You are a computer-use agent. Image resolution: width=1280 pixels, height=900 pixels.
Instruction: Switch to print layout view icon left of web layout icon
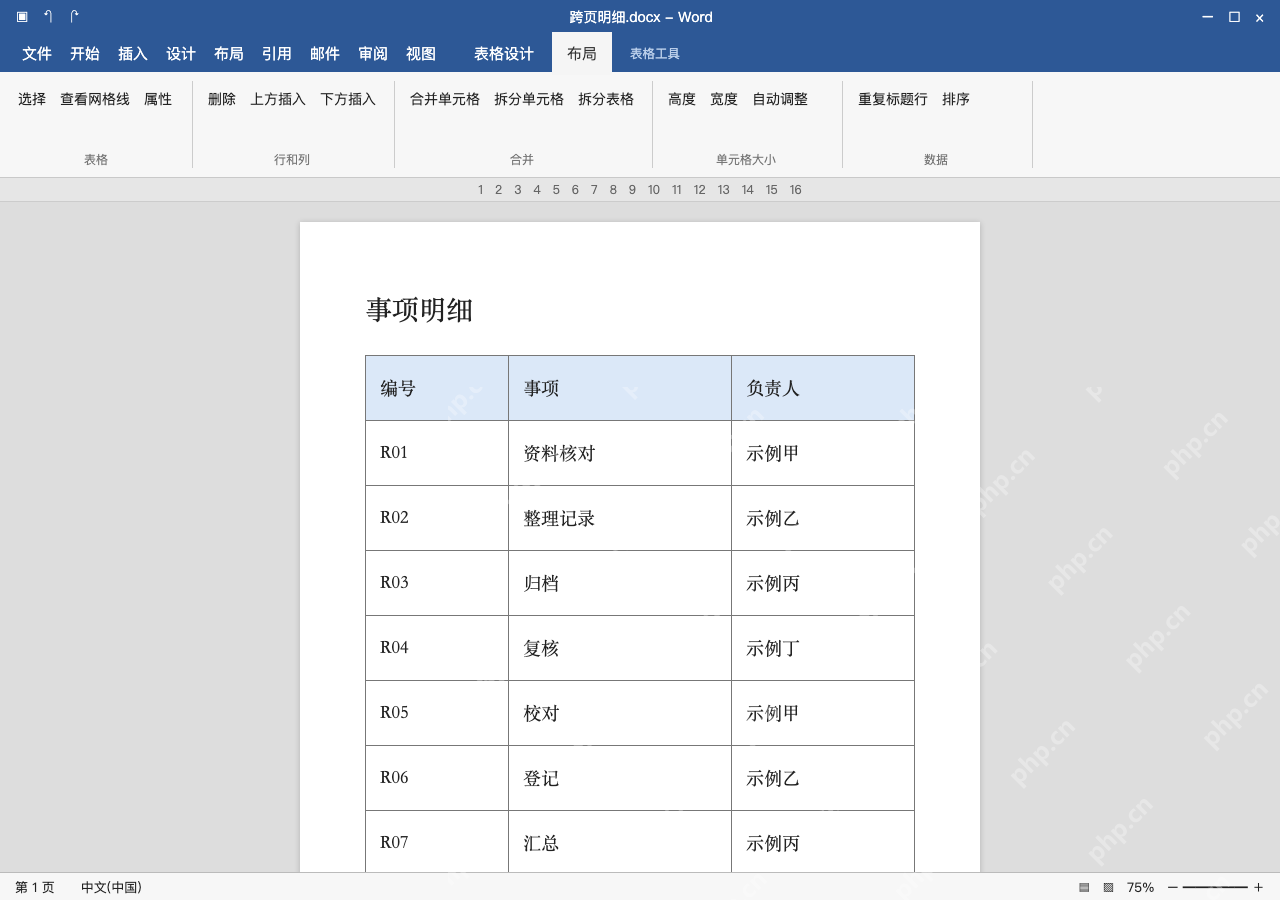(x=1084, y=887)
